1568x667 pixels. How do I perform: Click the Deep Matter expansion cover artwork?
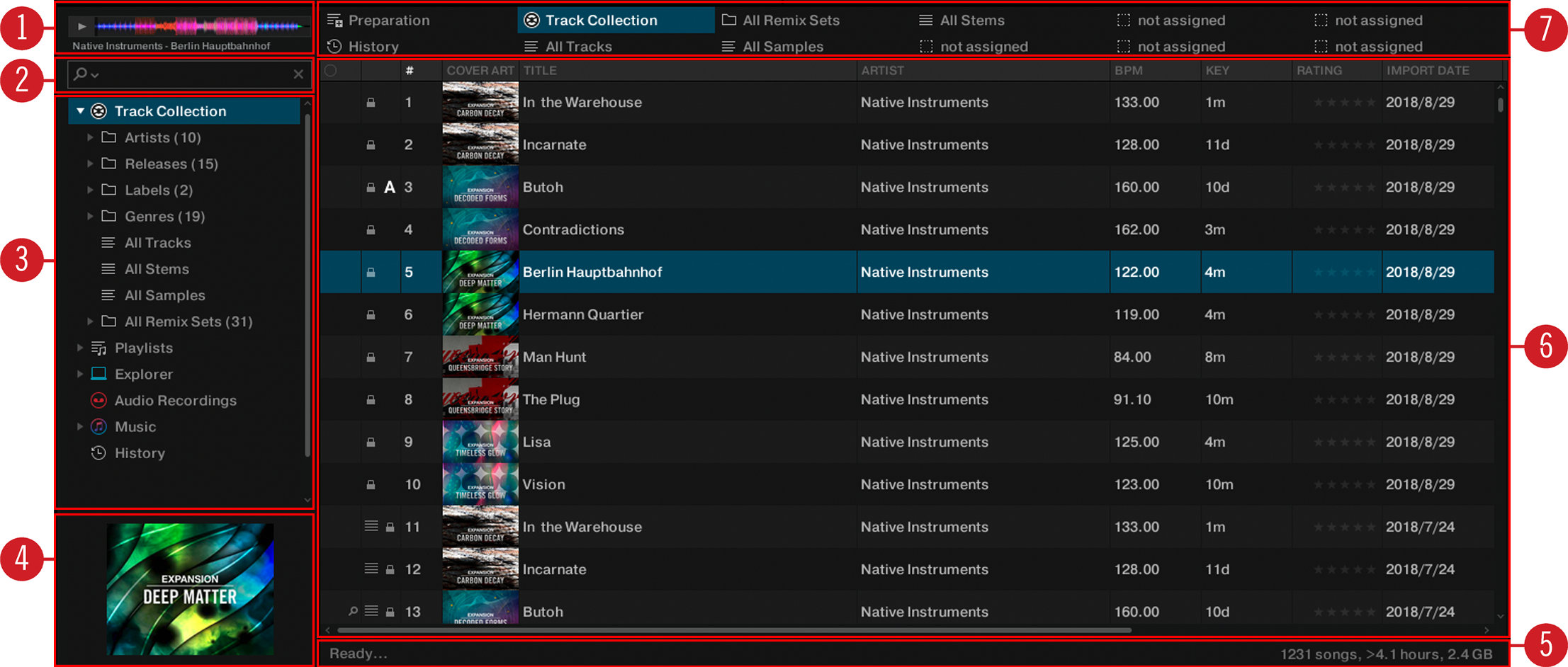point(189,590)
